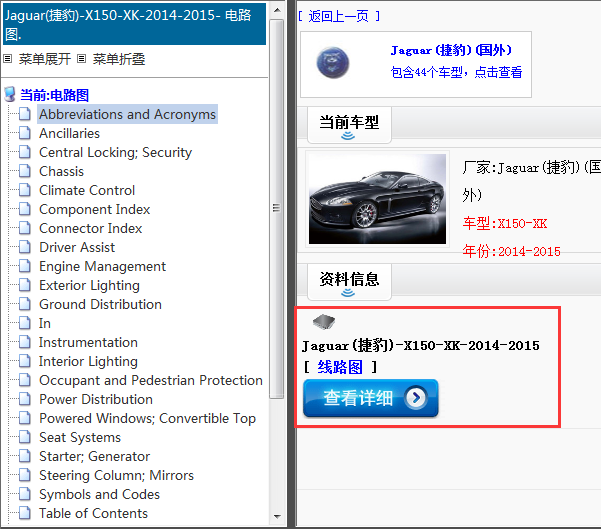Open Starter; Generator entry
The width and height of the screenshot is (601, 529).
[x=94, y=457]
